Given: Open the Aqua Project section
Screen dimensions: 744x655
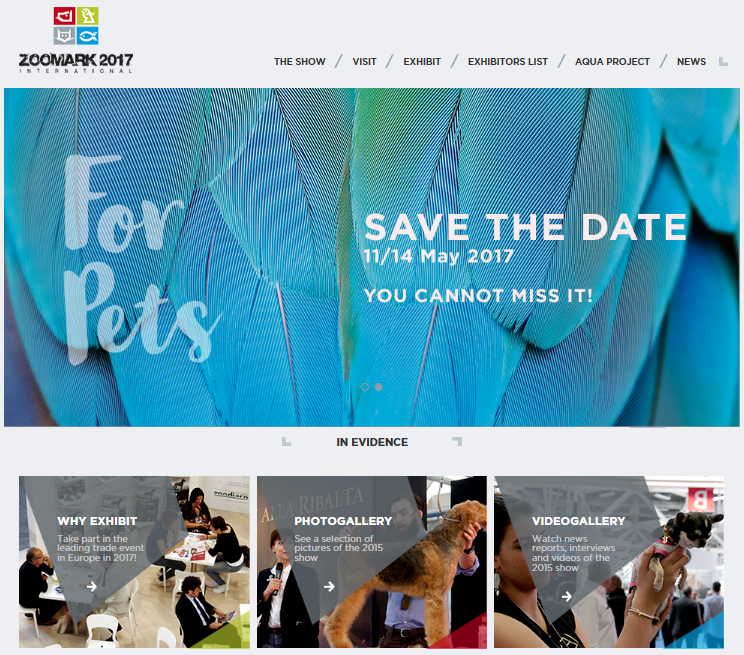Looking at the screenshot, I should click(x=612, y=62).
